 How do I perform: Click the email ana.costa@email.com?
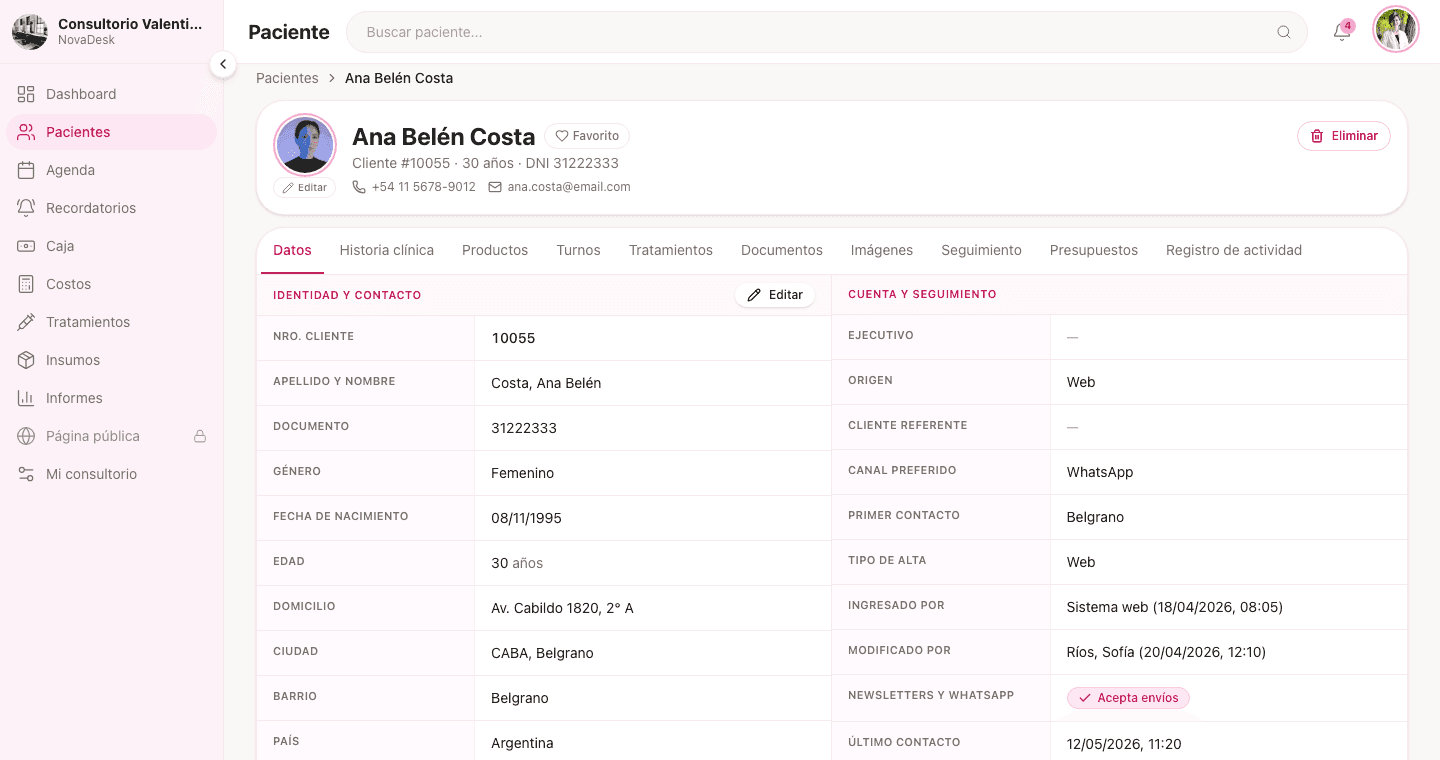click(x=569, y=187)
